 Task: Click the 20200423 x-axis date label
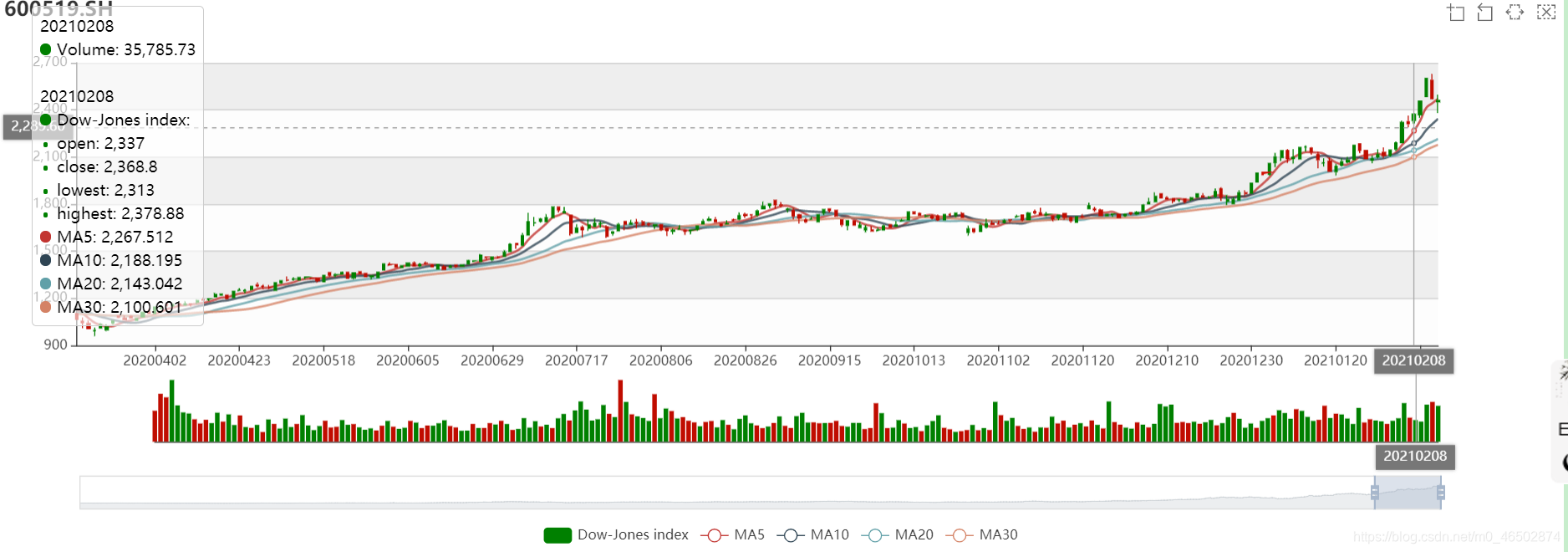[239, 360]
